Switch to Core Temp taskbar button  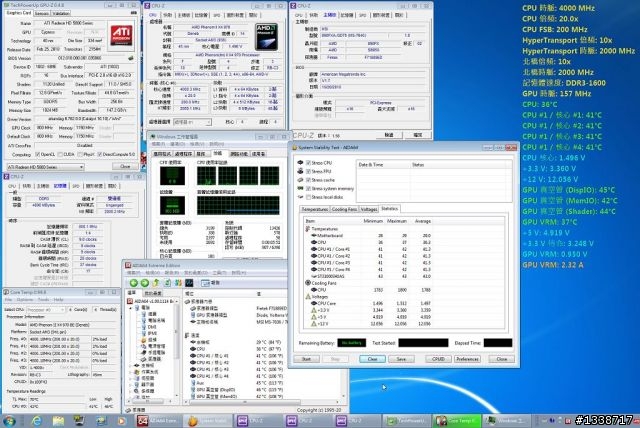pyautogui.click(x=457, y=420)
